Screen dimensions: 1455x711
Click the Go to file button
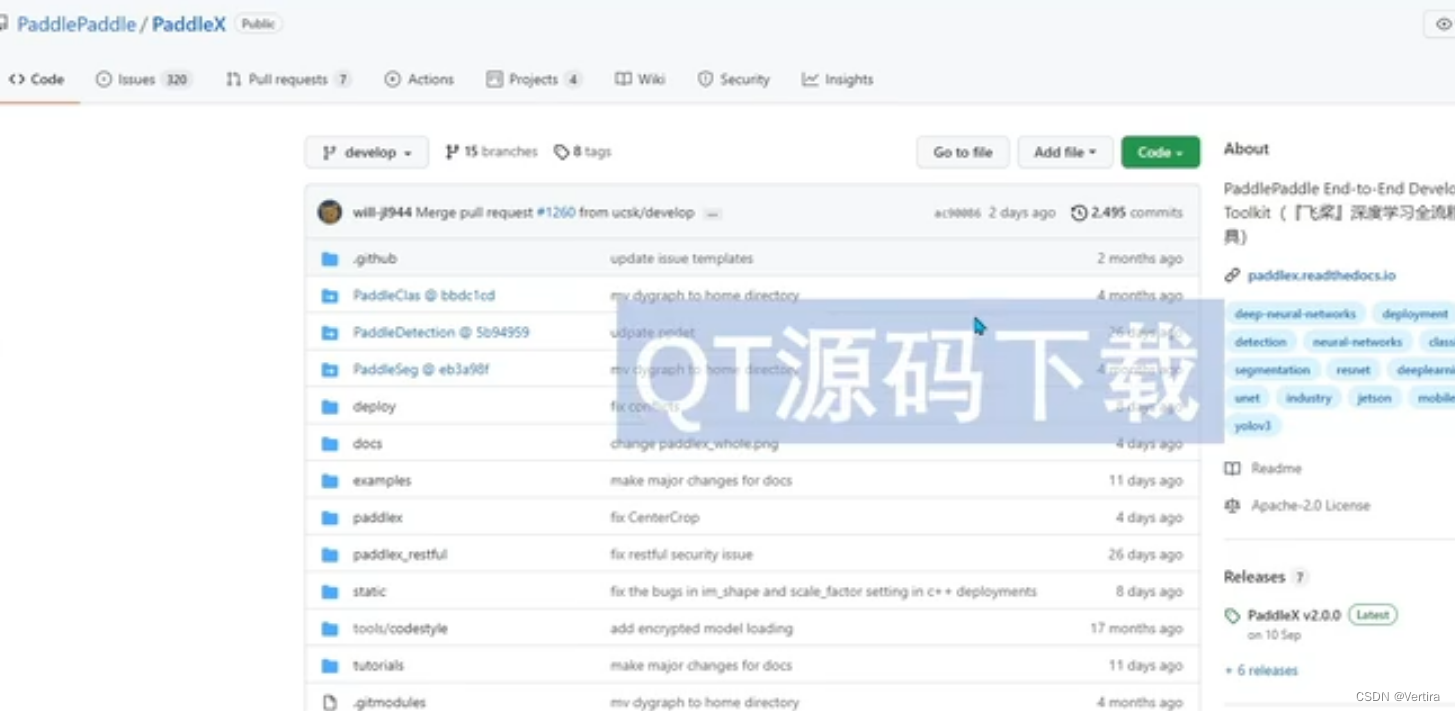963,152
